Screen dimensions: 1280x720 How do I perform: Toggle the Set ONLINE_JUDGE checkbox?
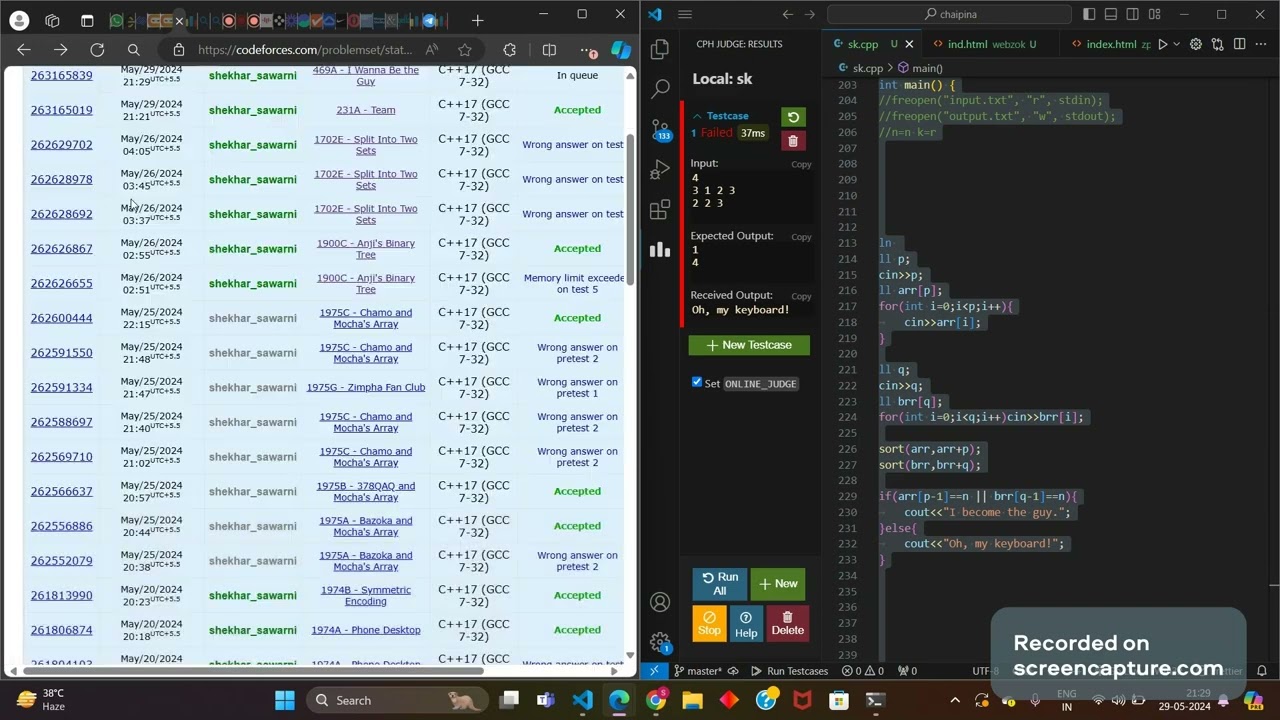coord(697,382)
